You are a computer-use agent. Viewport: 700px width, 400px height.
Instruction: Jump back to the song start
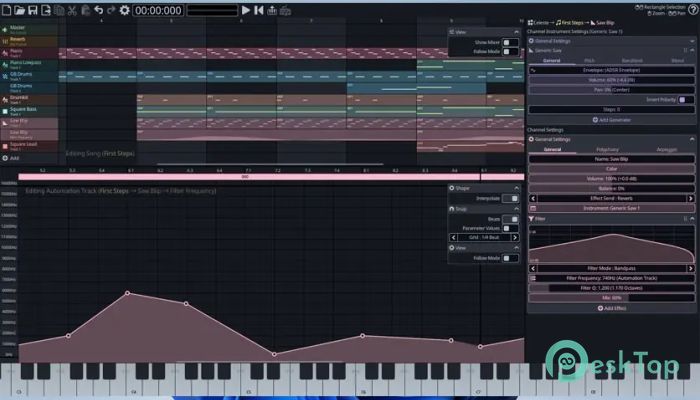(x=258, y=10)
